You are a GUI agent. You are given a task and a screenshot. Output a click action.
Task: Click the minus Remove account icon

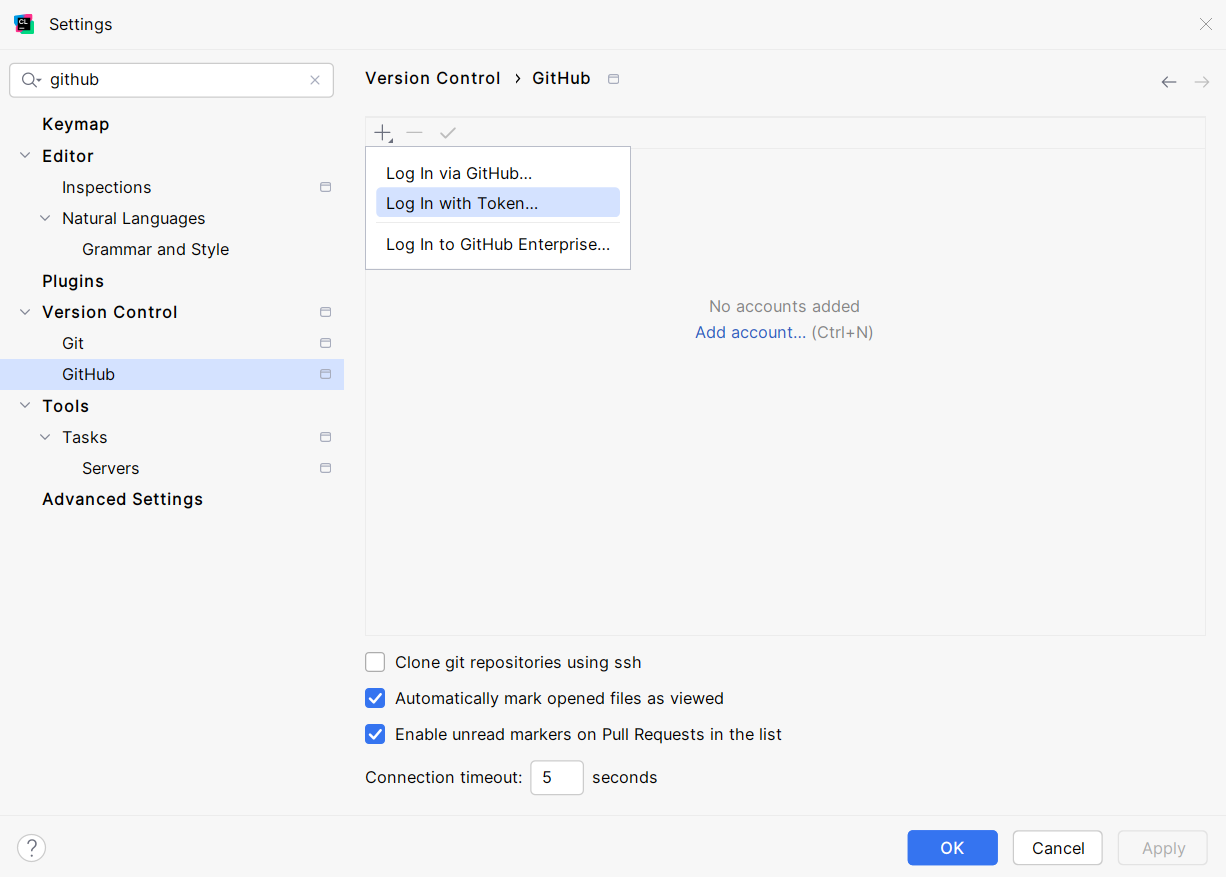(415, 133)
